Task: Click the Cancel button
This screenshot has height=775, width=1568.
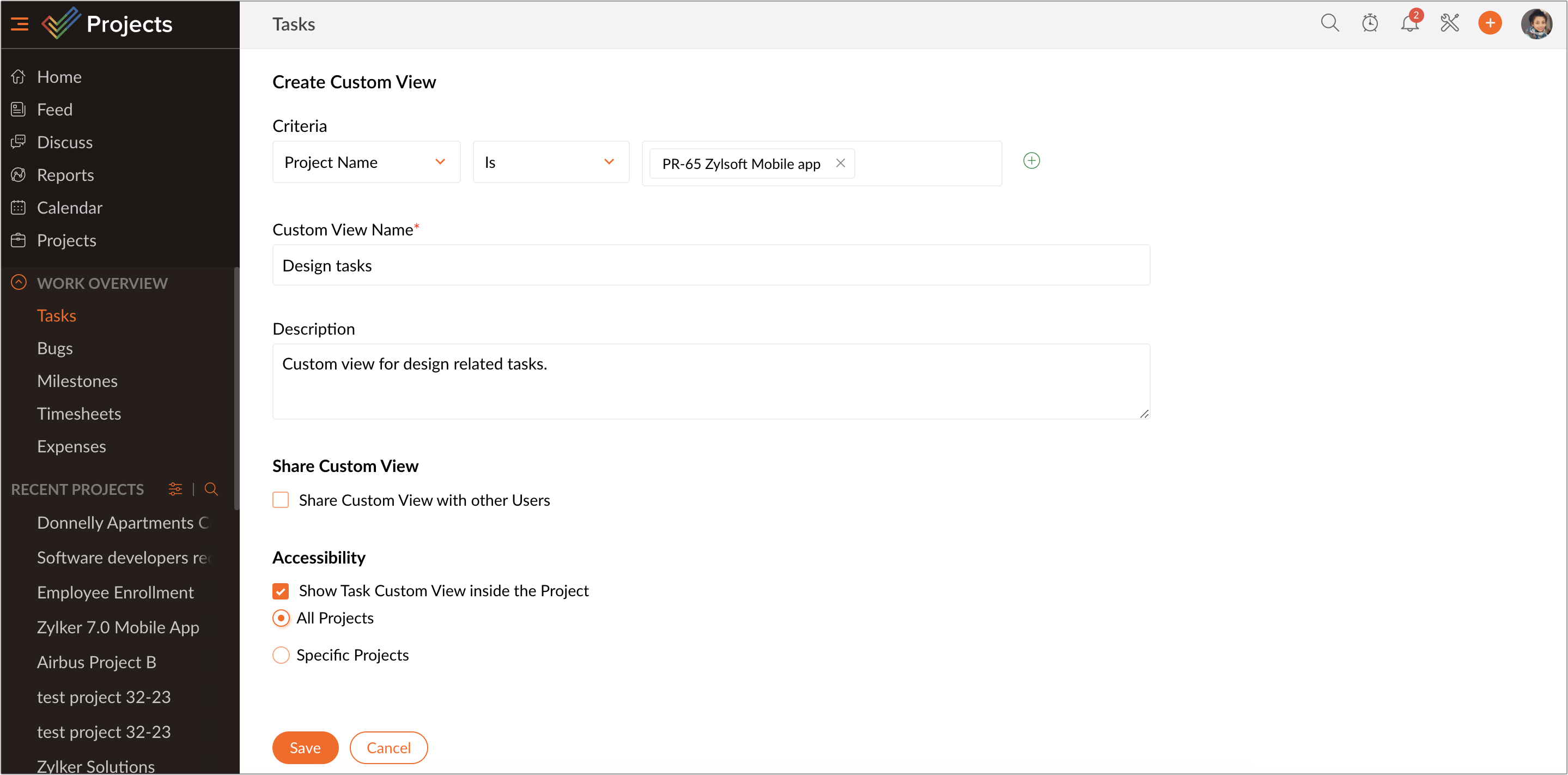Action: 388,748
